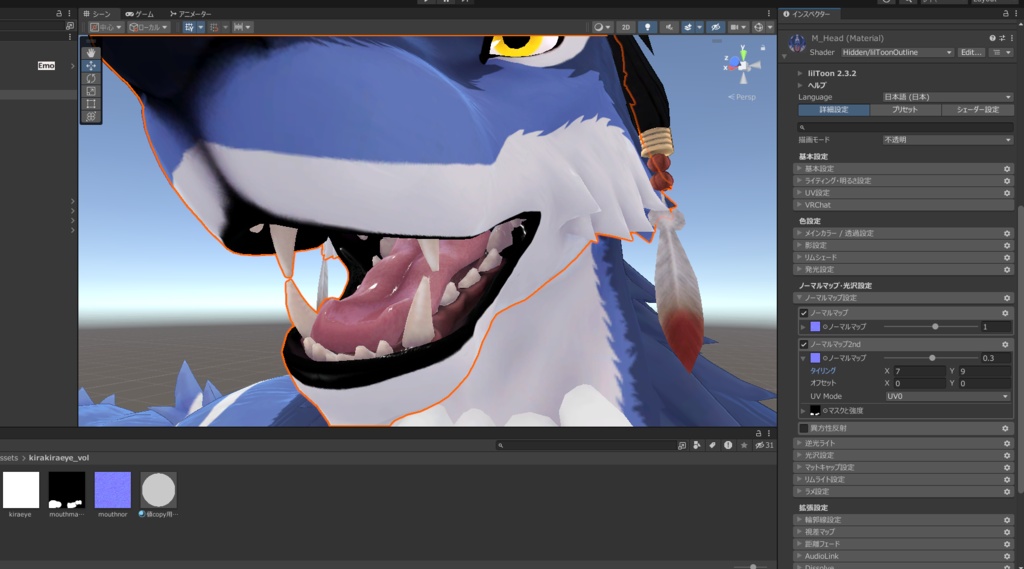The height and width of the screenshot is (569, 1024).
Task: Switch to the アニメーター tab
Action: [x=190, y=14]
